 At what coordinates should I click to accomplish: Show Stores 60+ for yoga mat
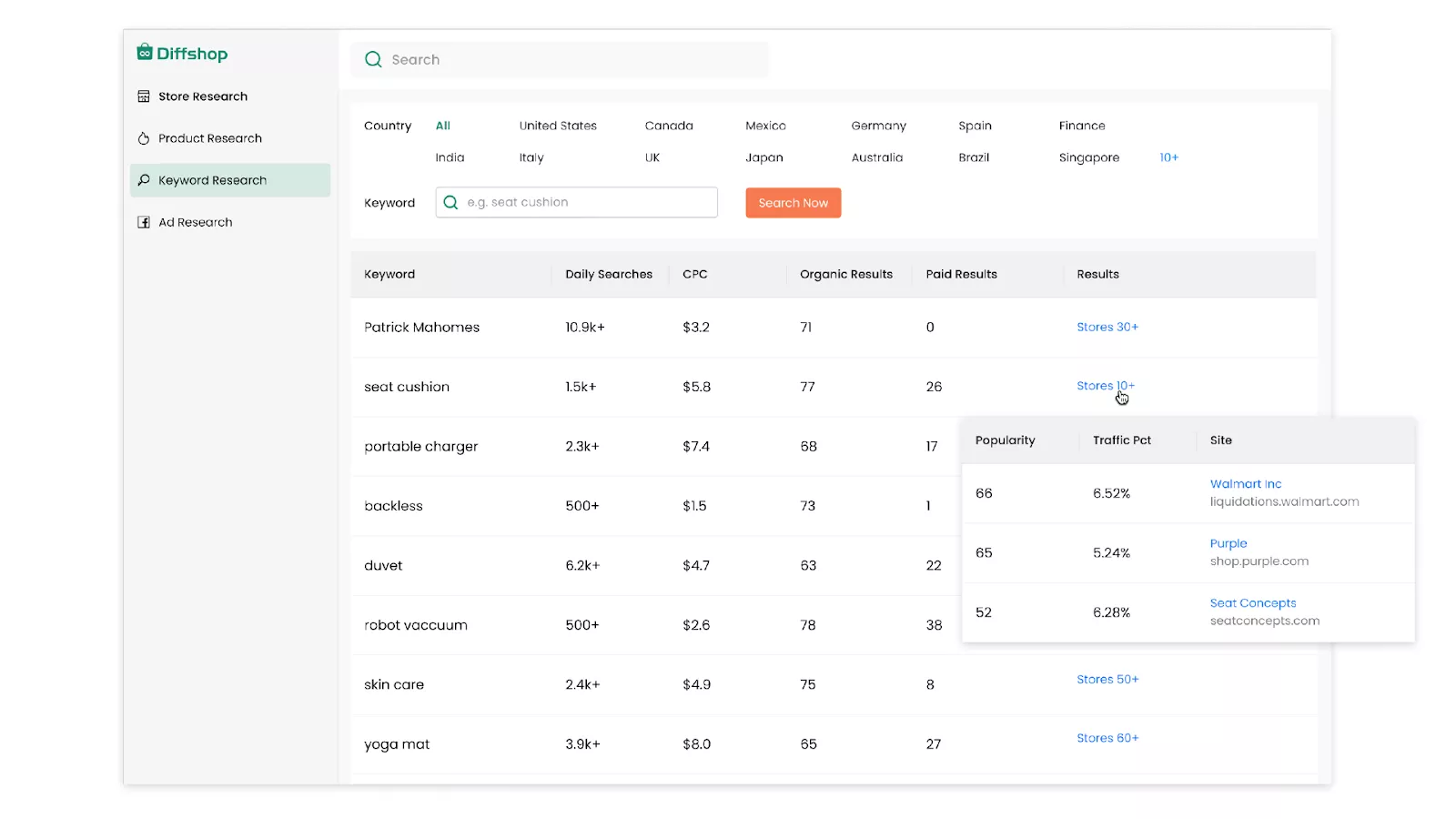(x=1107, y=738)
